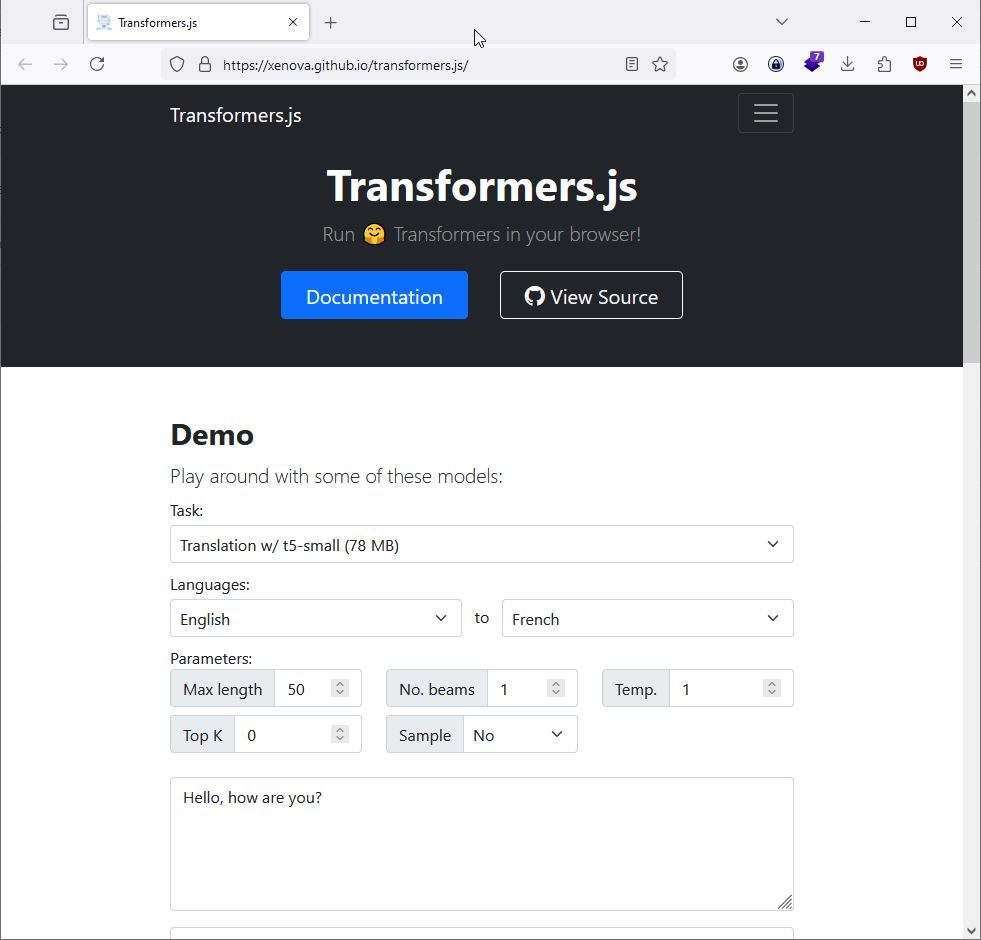The height and width of the screenshot is (940, 981).
Task: Open the extensions puzzle piece menu
Action: coord(884,64)
